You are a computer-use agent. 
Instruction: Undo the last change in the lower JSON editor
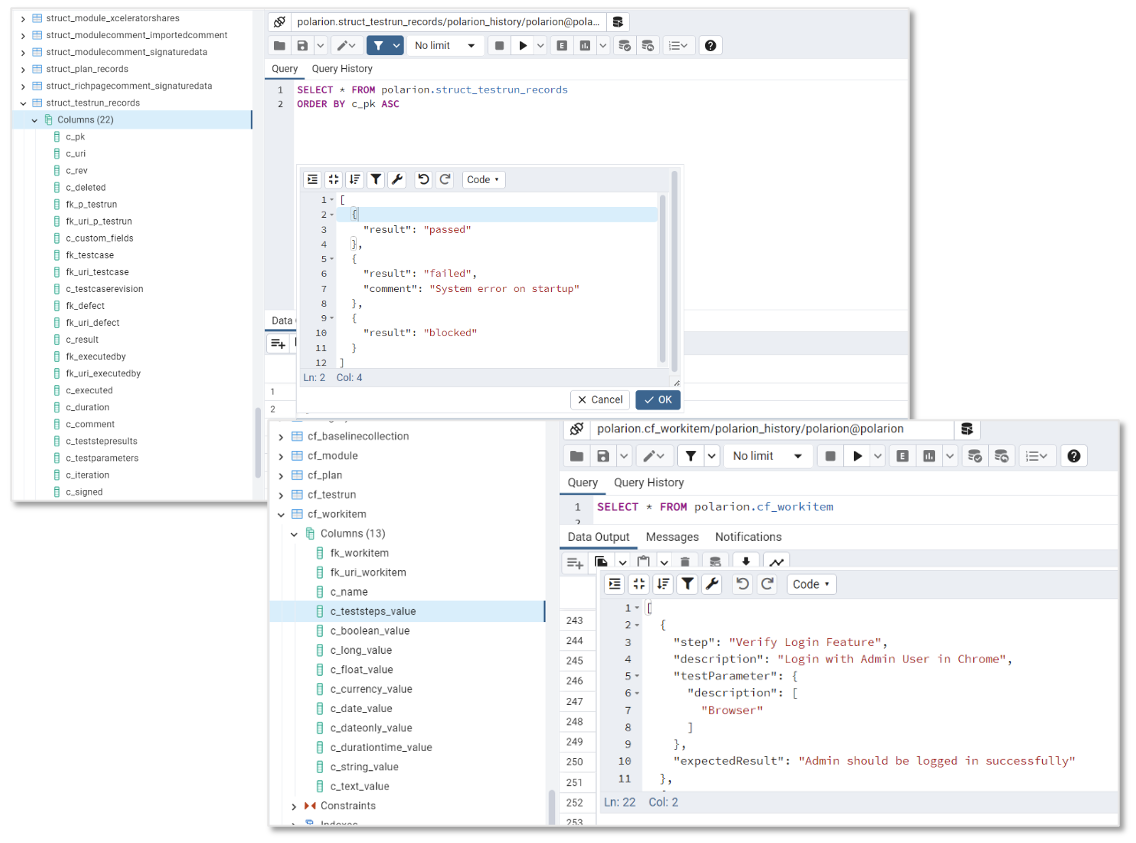click(742, 585)
